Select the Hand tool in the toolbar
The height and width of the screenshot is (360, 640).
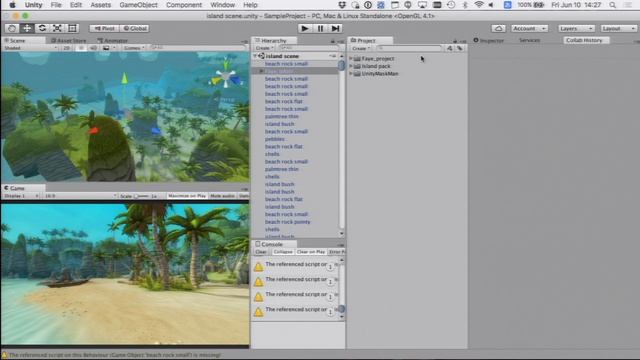coord(12,28)
